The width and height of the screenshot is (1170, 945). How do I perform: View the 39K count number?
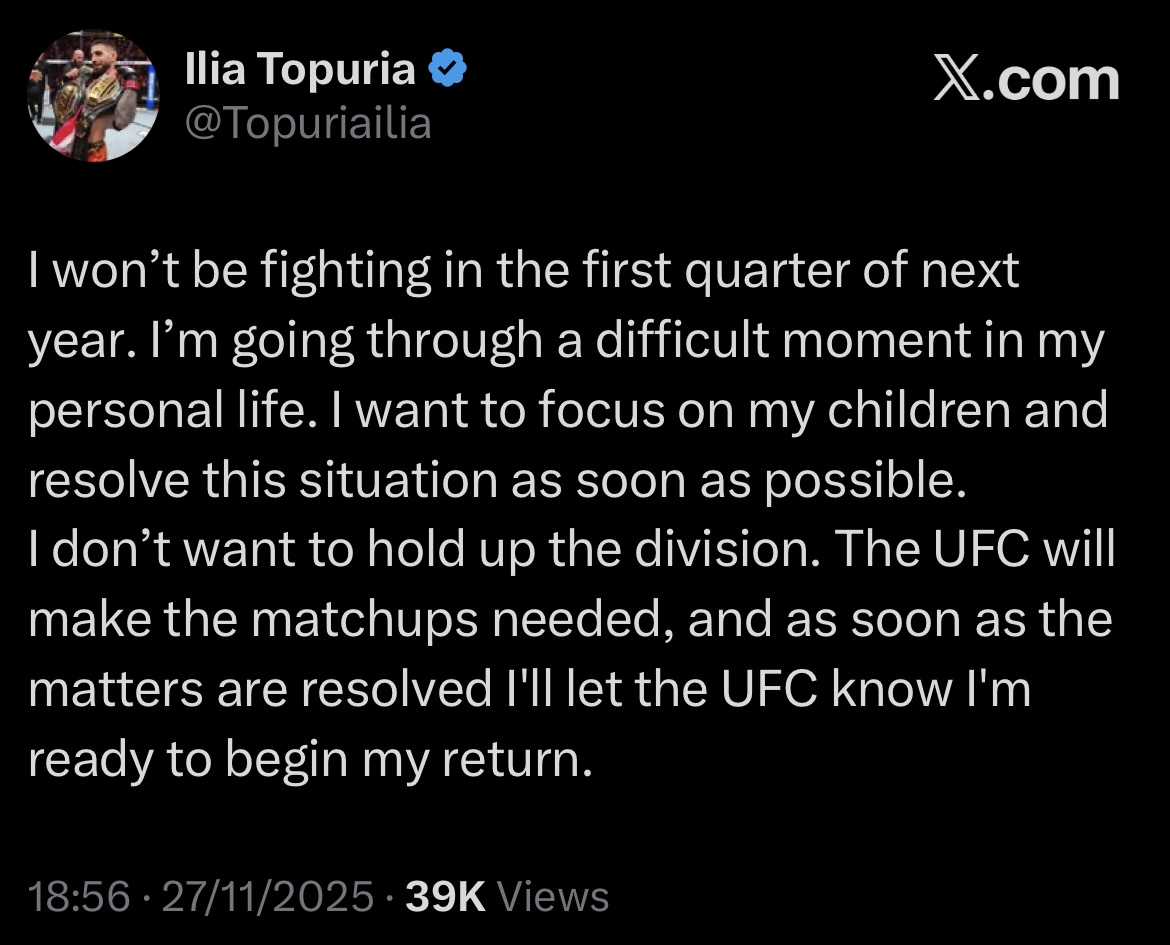point(445,896)
